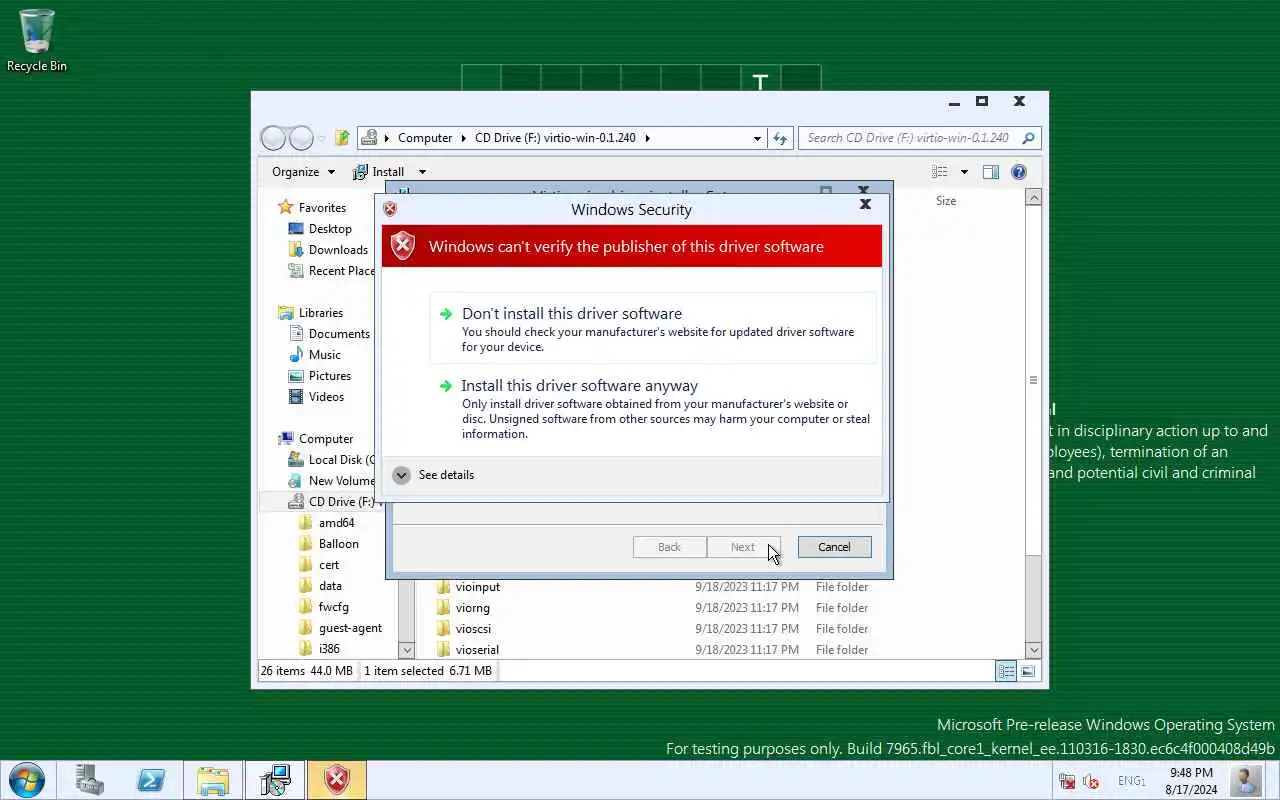Open amd64 folder in tree

327,523
